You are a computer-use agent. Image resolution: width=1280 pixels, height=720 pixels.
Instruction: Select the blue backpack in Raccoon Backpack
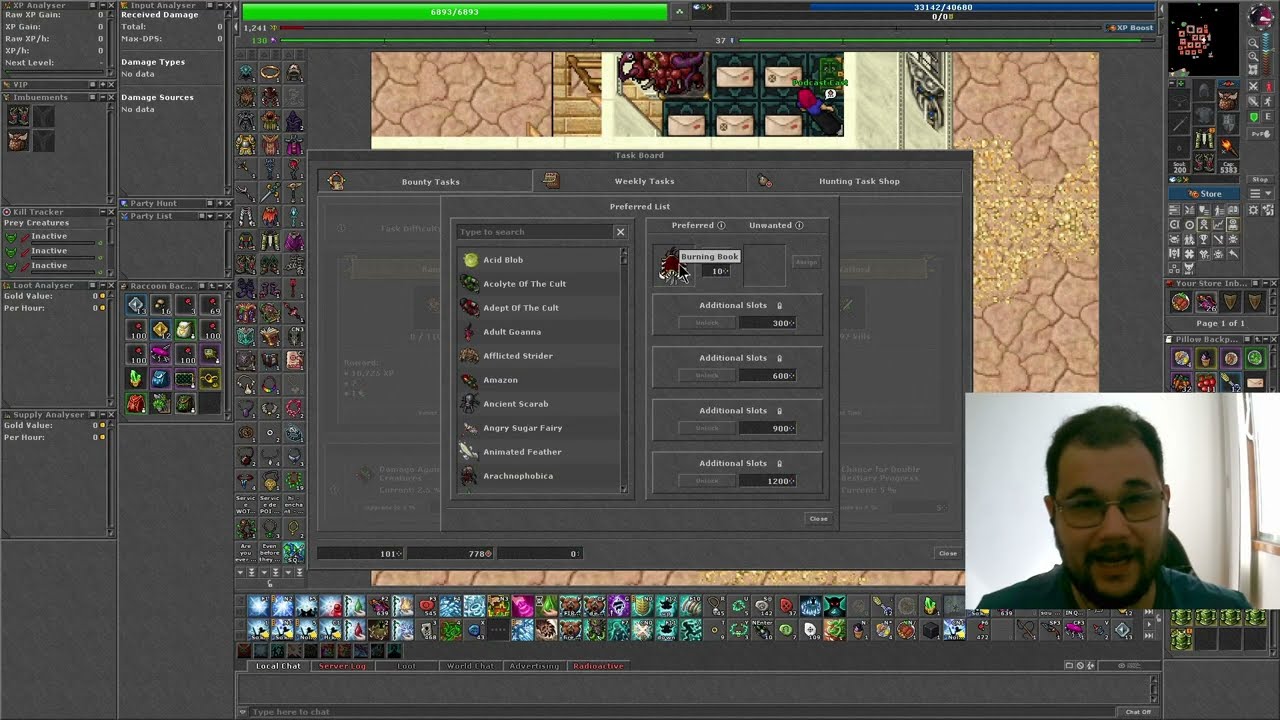[x=160, y=378]
